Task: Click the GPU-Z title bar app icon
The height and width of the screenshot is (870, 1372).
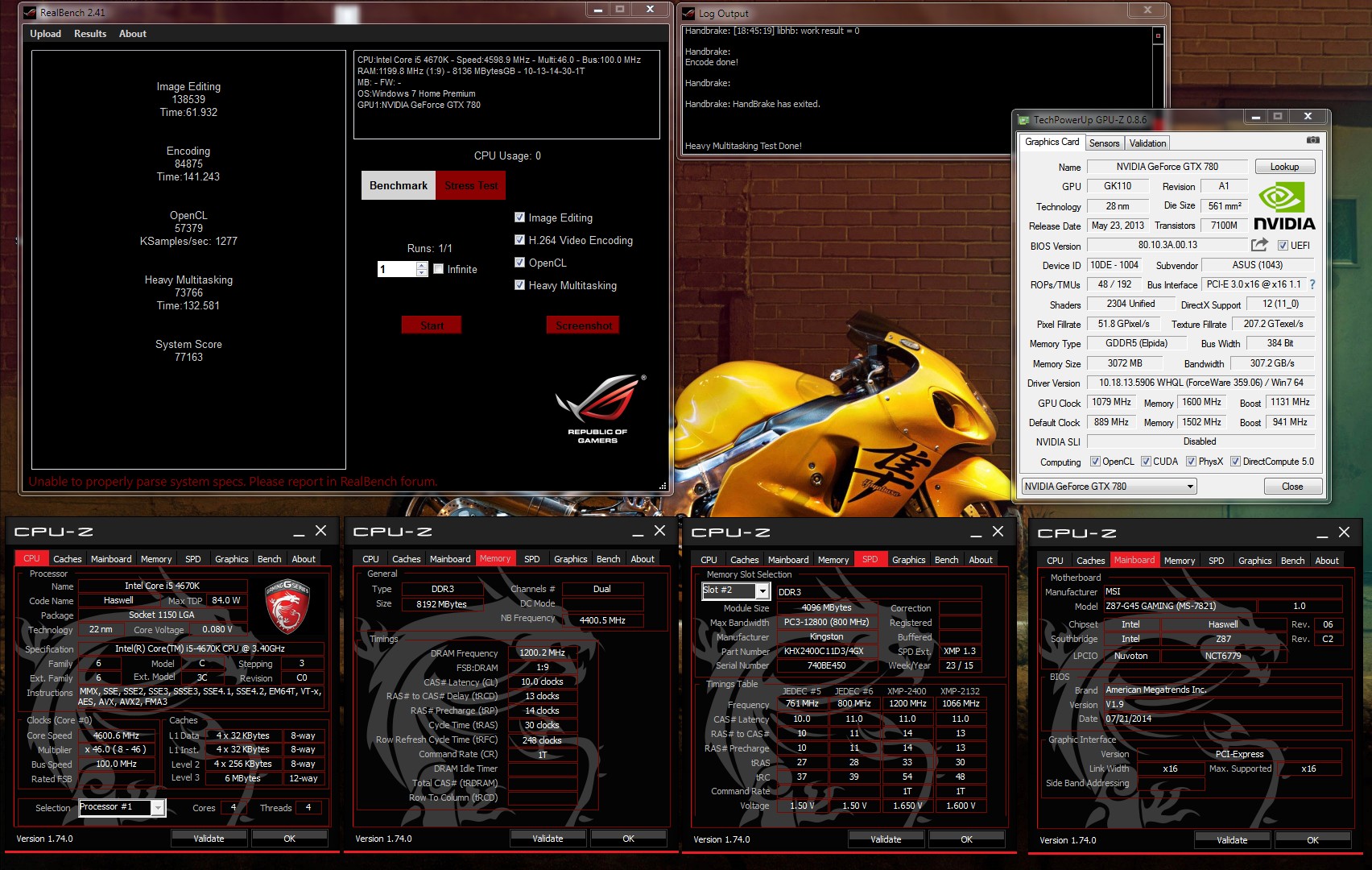Action: (1024, 120)
